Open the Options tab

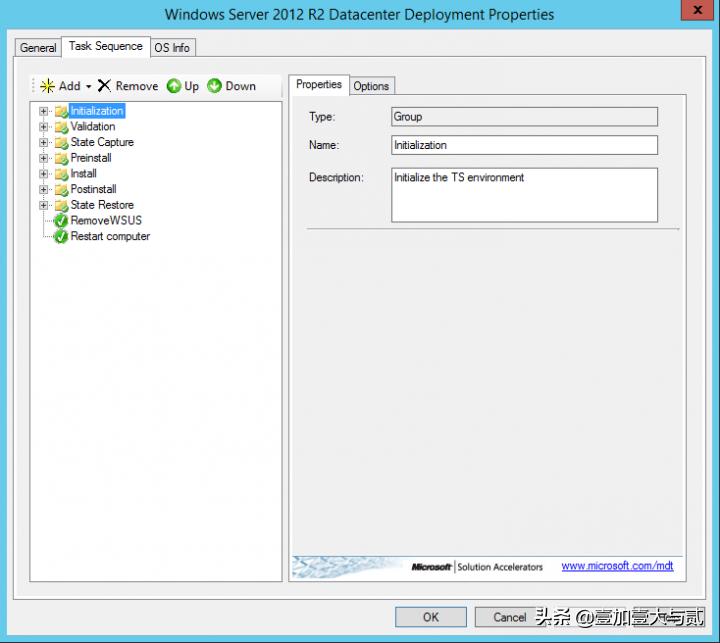[x=371, y=86]
